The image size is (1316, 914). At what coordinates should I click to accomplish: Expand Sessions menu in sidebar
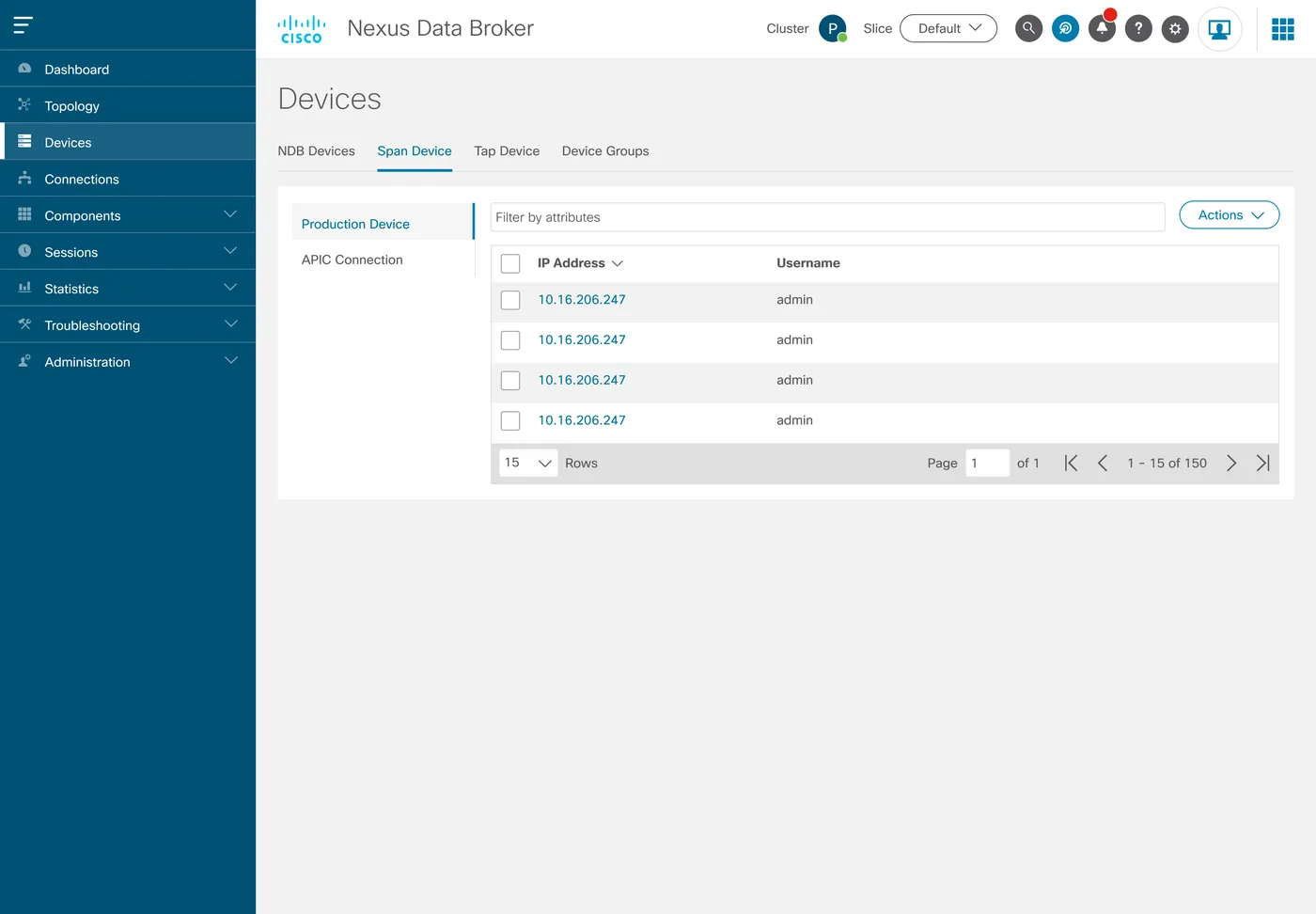click(128, 252)
